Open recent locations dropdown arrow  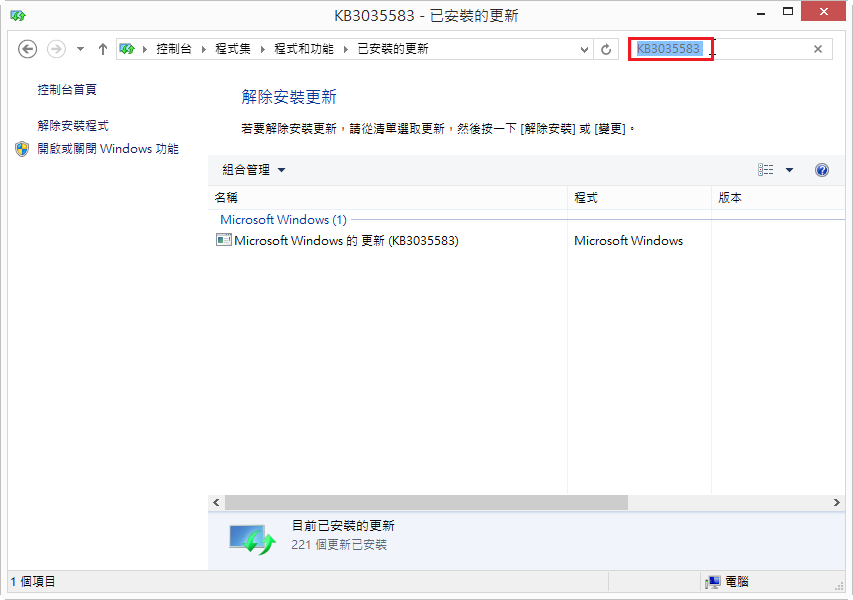tap(81, 49)
